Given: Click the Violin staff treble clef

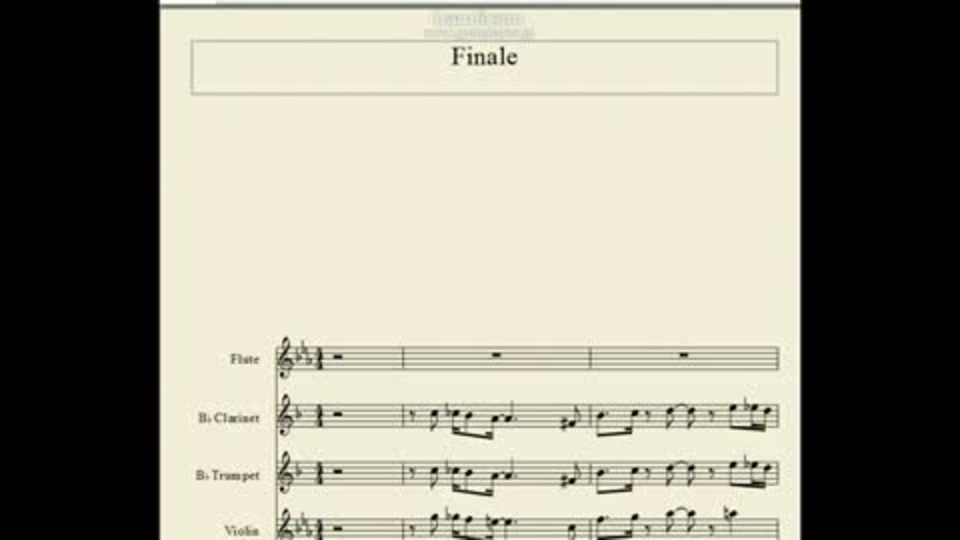Looking at the screenshot, I should [286, 527].
